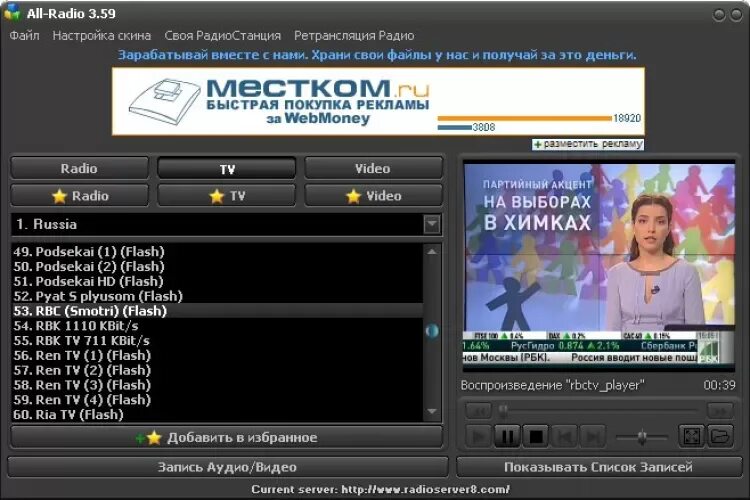Open the Настройка скина menu
Screen dimensions: 750x500
101,36
